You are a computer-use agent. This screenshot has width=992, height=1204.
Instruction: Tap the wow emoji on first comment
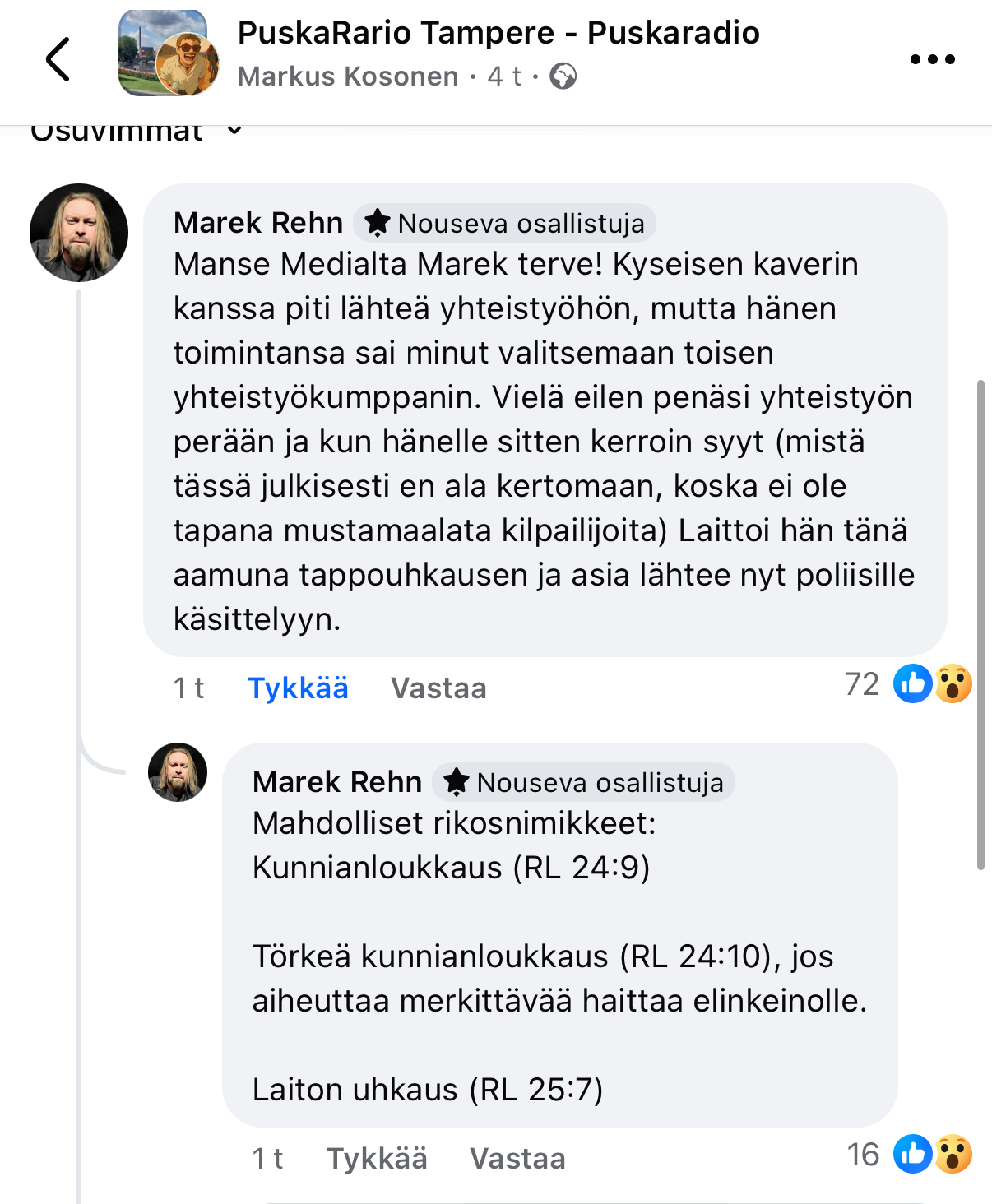point(953,683)
